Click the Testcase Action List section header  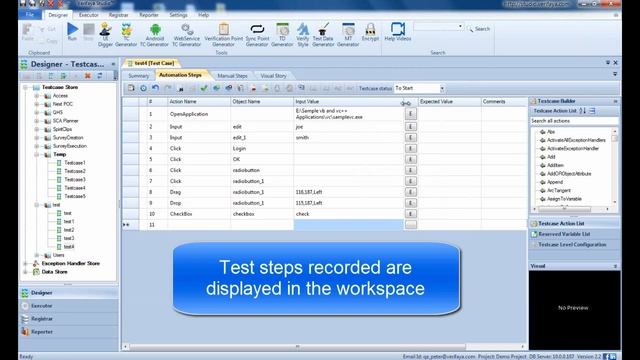(x=574, y=224)
